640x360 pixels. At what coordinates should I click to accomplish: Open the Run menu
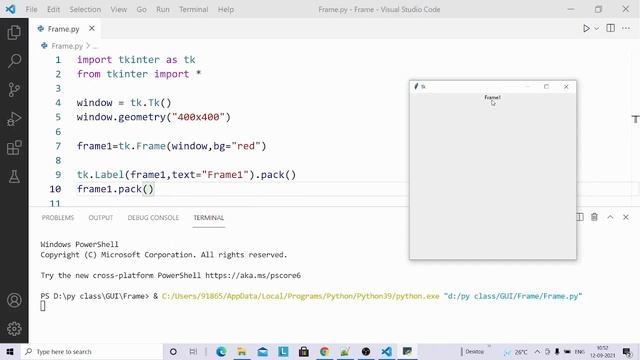click(x=162, y=9)
